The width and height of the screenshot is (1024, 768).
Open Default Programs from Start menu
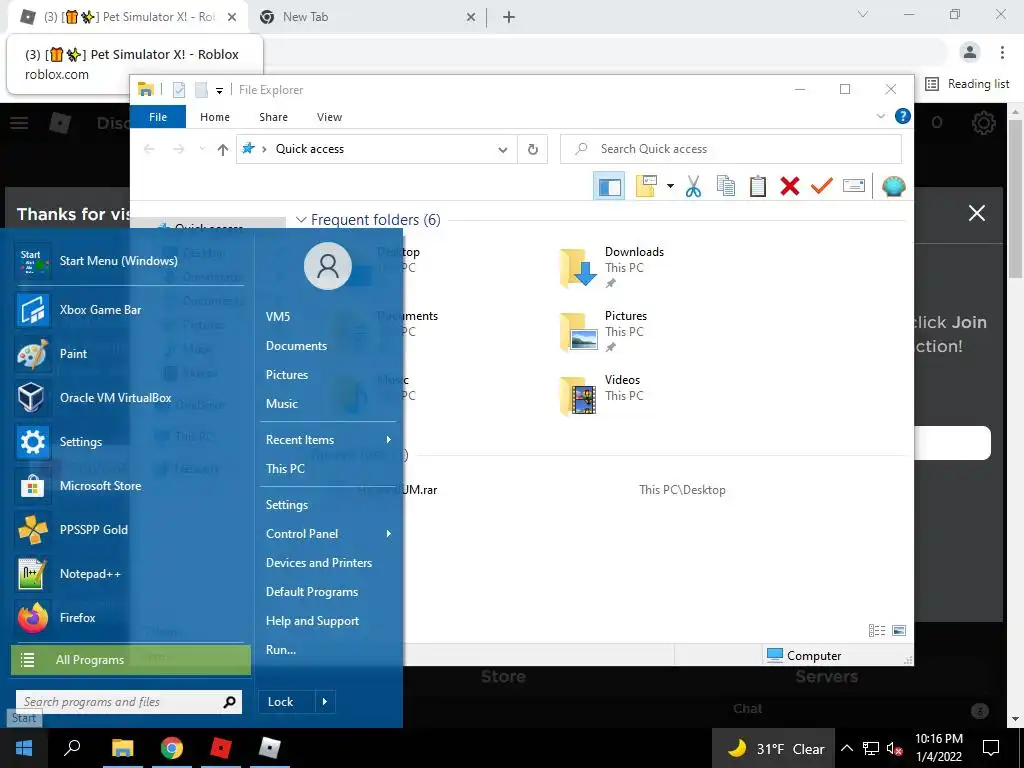coord(312,592)
